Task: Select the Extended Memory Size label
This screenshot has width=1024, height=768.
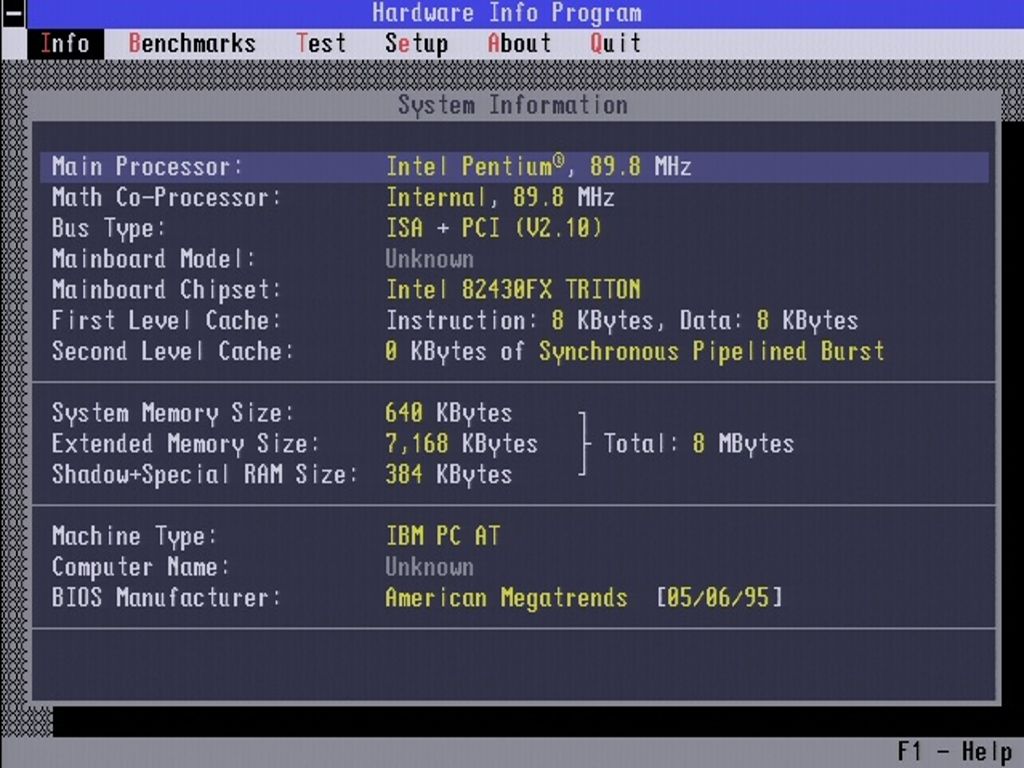Action: 185,443
